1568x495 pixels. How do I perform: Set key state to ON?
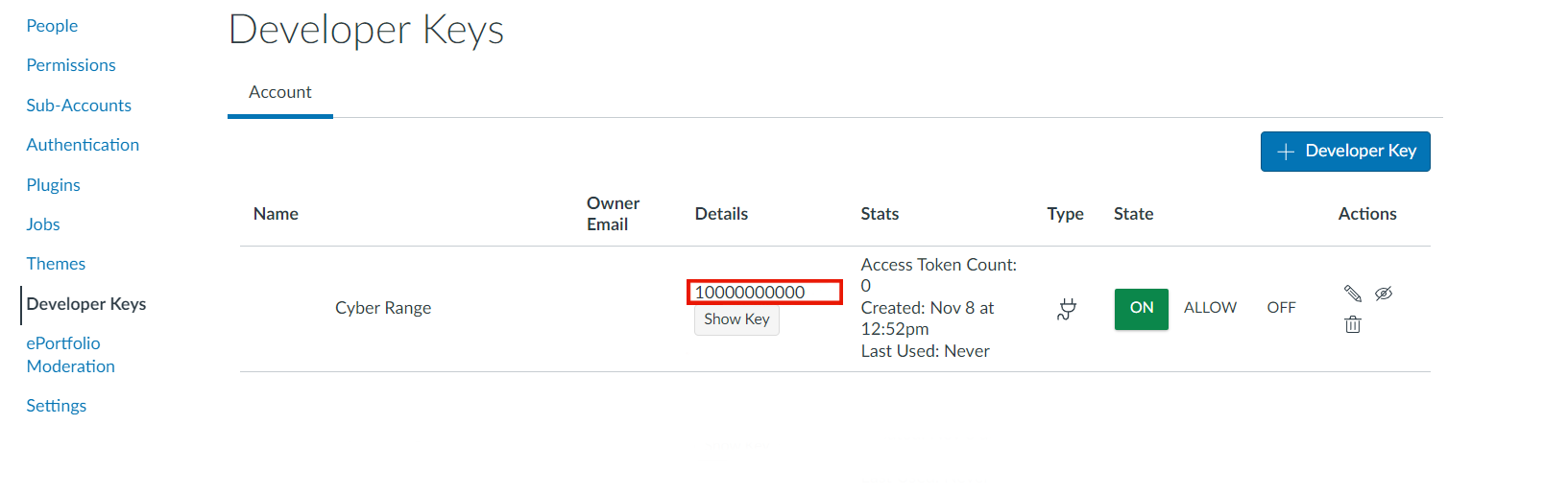pyautogui.click(x=1141, y=308)
